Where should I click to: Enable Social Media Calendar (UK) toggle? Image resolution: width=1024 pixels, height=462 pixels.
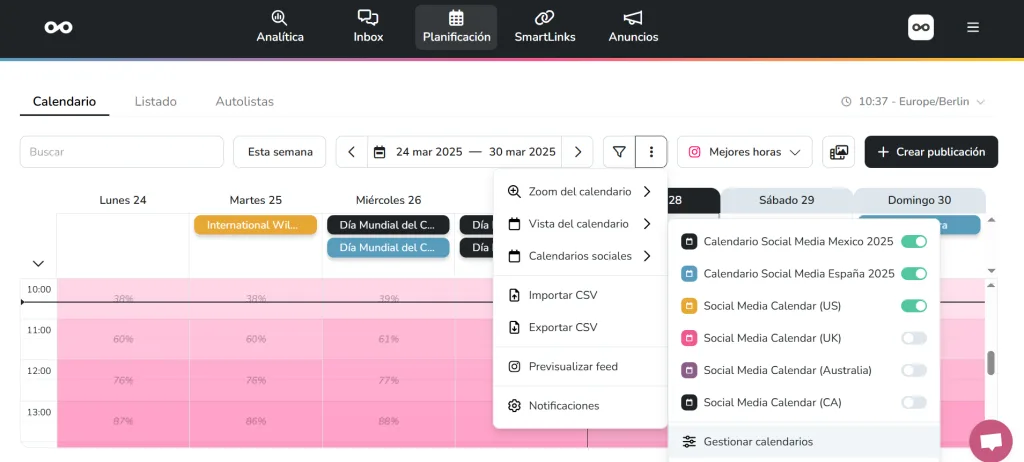coord(913,338)
